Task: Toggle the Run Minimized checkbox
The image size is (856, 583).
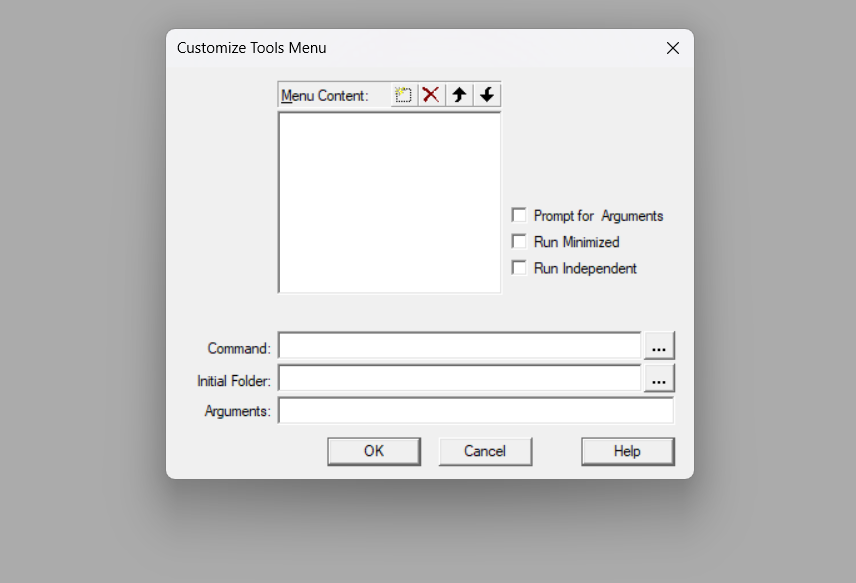Action: coord(519,242)
